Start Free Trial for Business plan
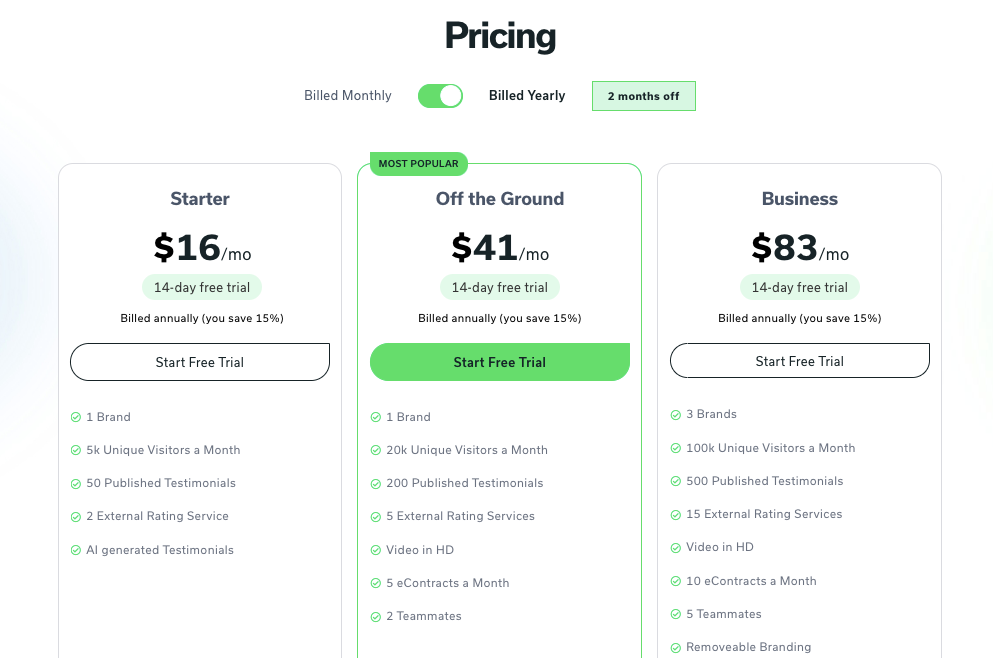Viewport: 993px width, 658px height. (800, 361)
